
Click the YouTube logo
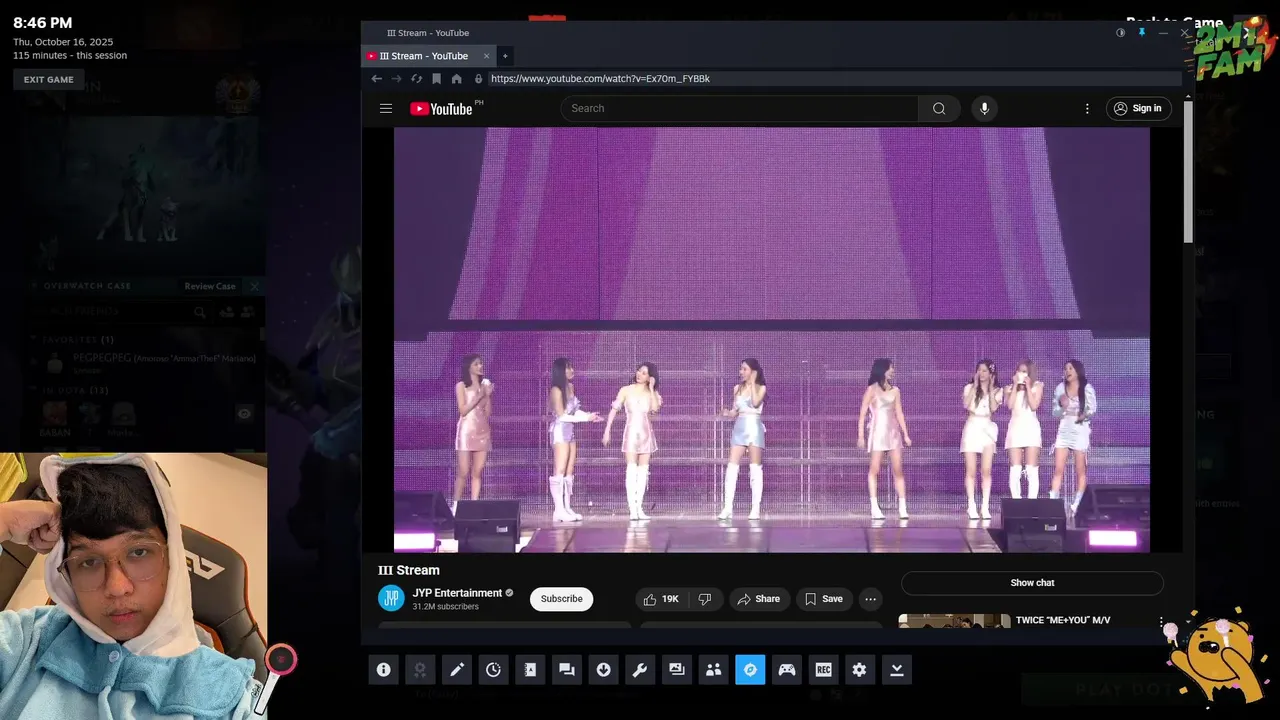click(x=441, y=109)
